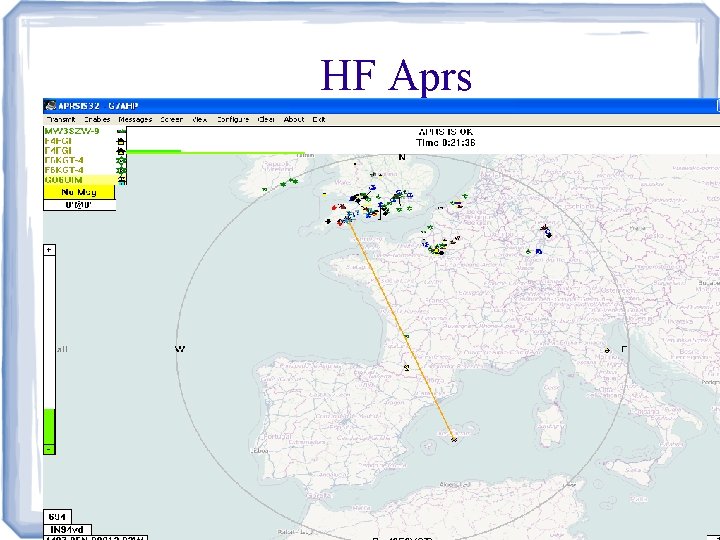The image size is (720, 540).
Task: Click the zoom out minus button
Action: coord(49,450)
